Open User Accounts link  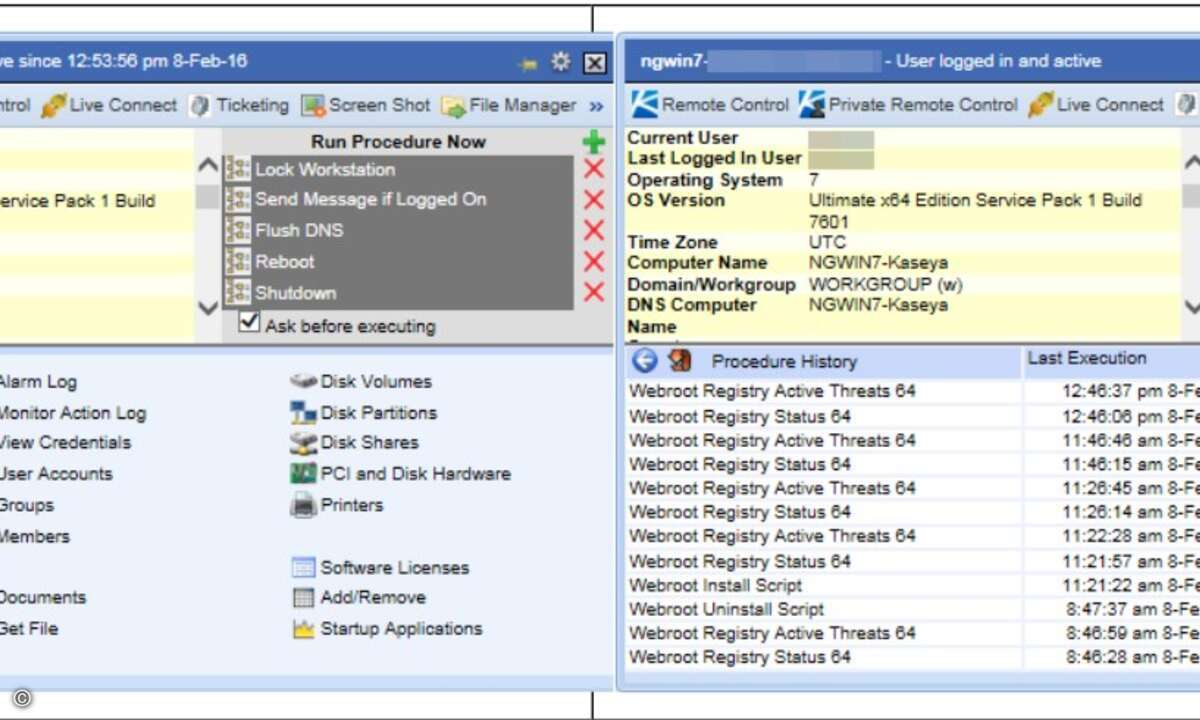click(56, 473)
